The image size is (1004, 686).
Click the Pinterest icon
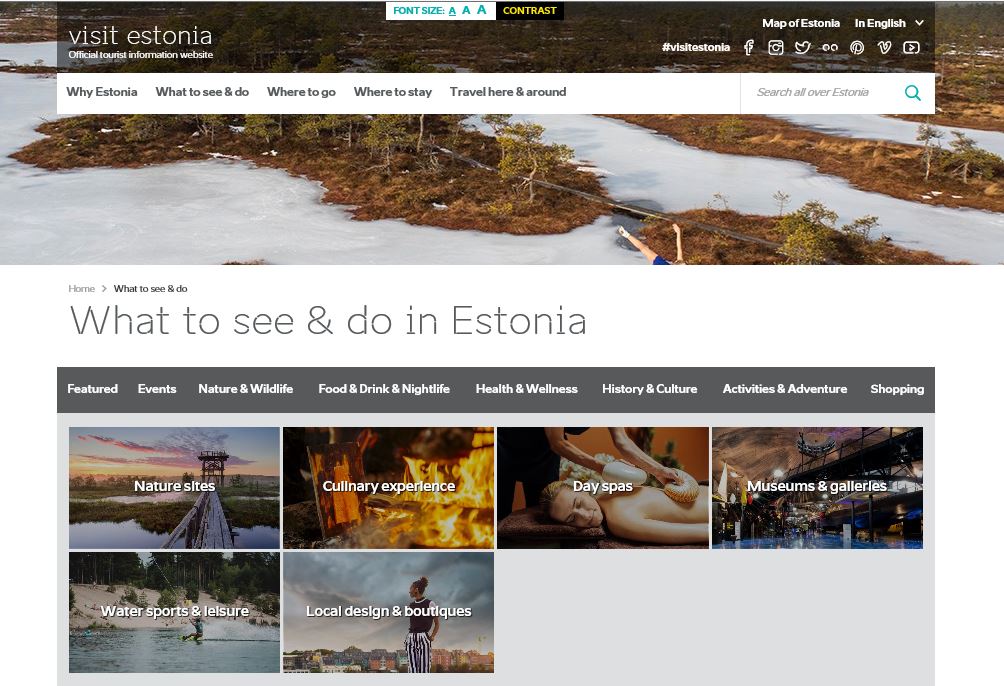[857, 47]
